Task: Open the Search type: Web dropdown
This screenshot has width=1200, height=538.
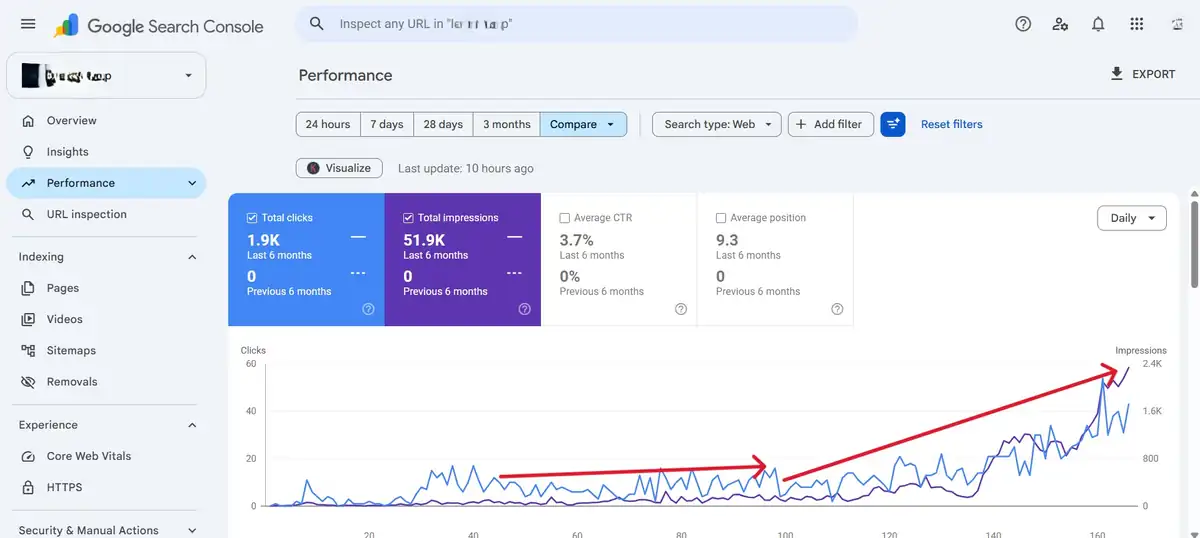Action: 716,124
